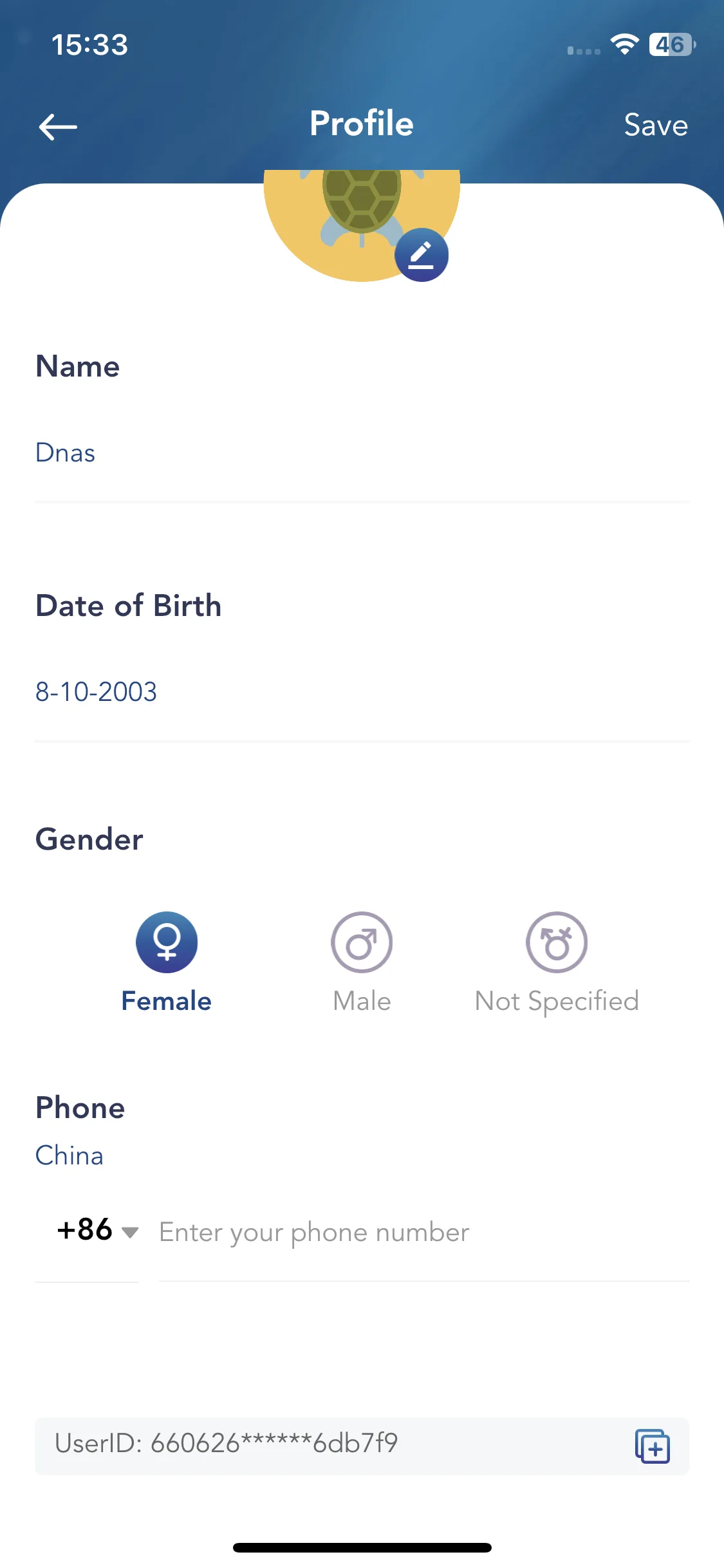Open date of birth 8-10-2003

click(362, 692)
